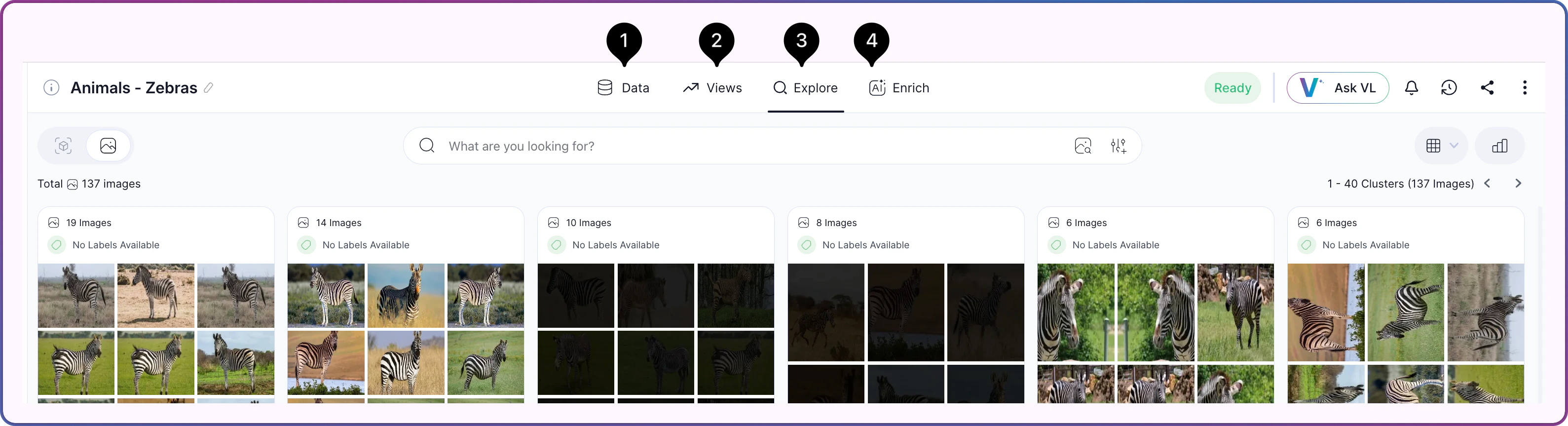Open the Ask VL assistant
Image resolution: width=1568 pixels, height=426 pixels.
tap(1338, 88)
